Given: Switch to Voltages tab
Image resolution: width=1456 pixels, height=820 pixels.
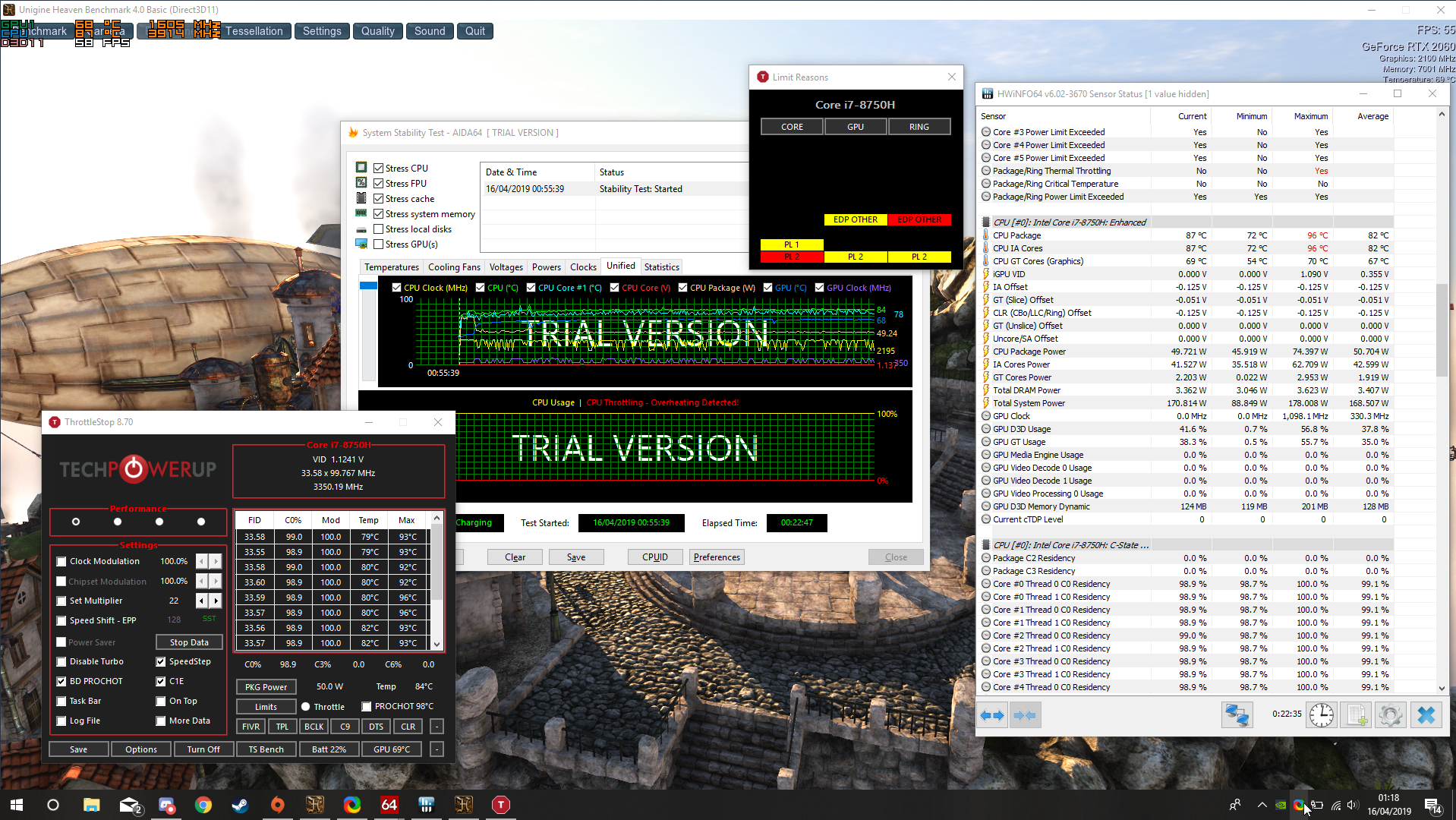Looking at the screenshot, I should pyautogui.click(x=506, y=267).
